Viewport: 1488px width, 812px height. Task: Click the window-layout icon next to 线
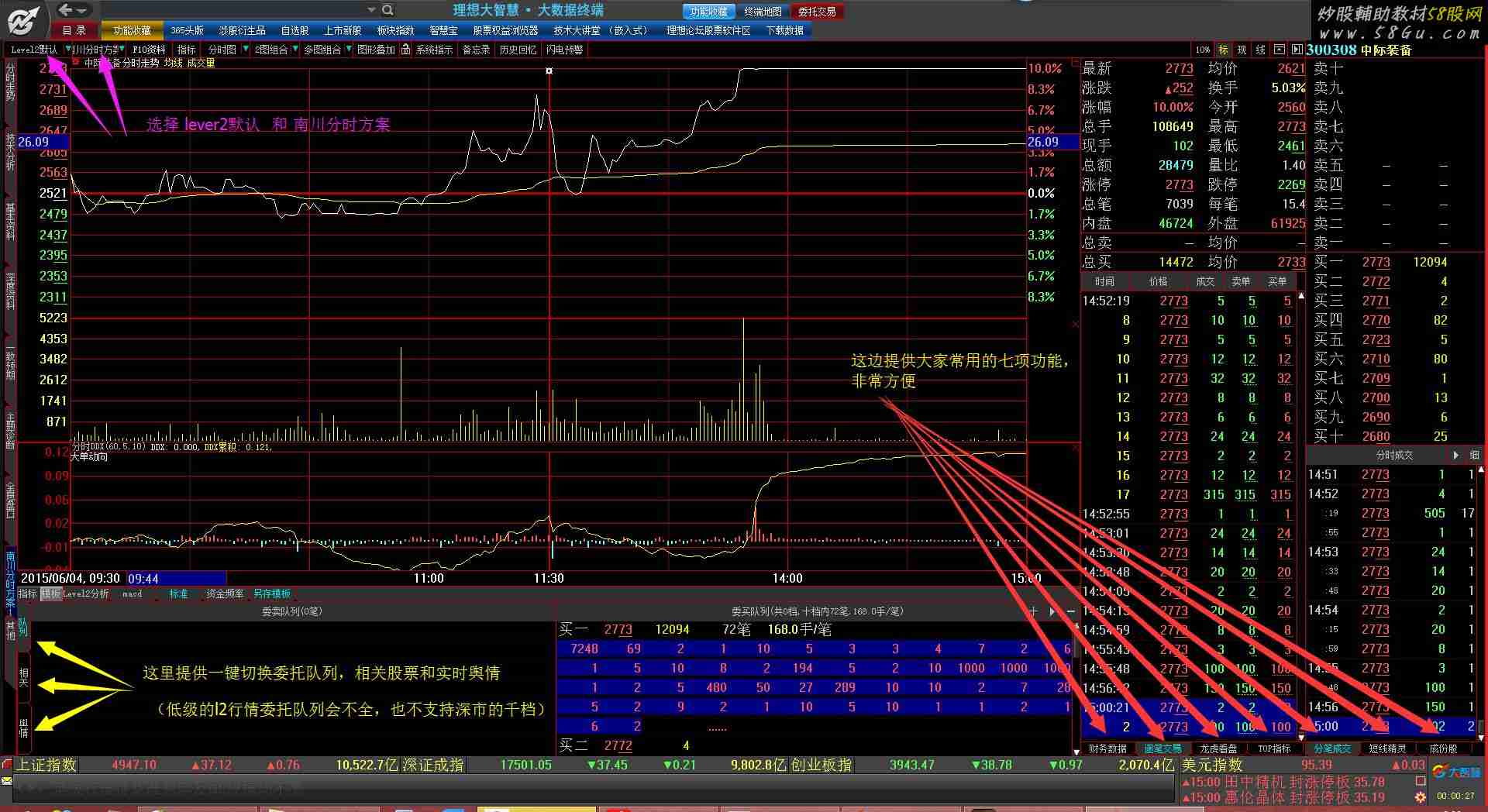click(x=1279, y=50)
